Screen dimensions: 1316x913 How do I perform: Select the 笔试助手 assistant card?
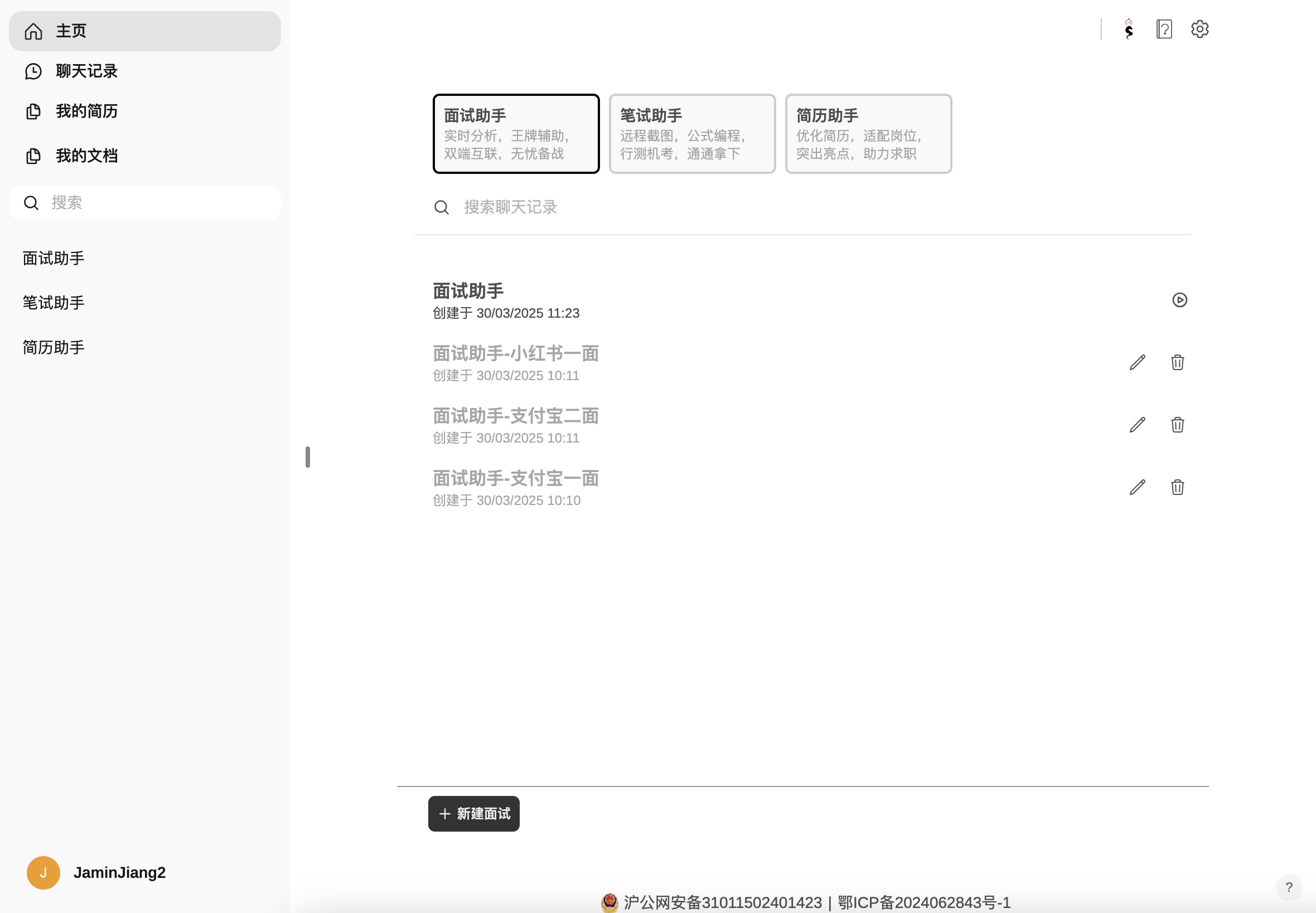[692, 133]
